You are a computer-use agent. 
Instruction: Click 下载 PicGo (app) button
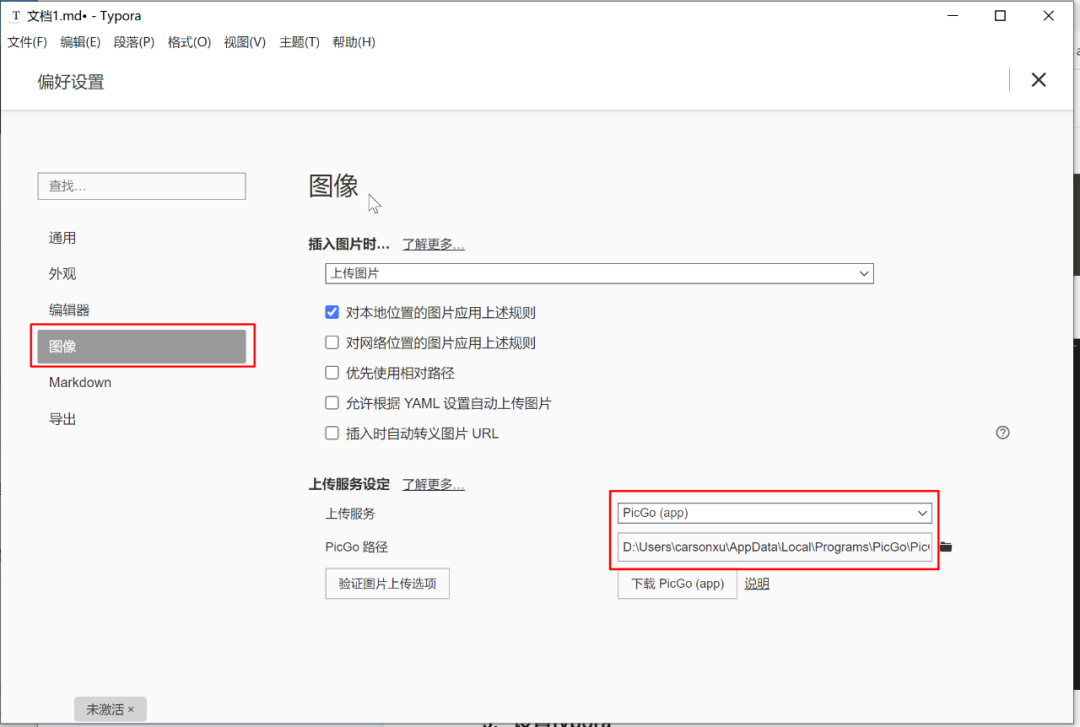(x=677, y=584)
